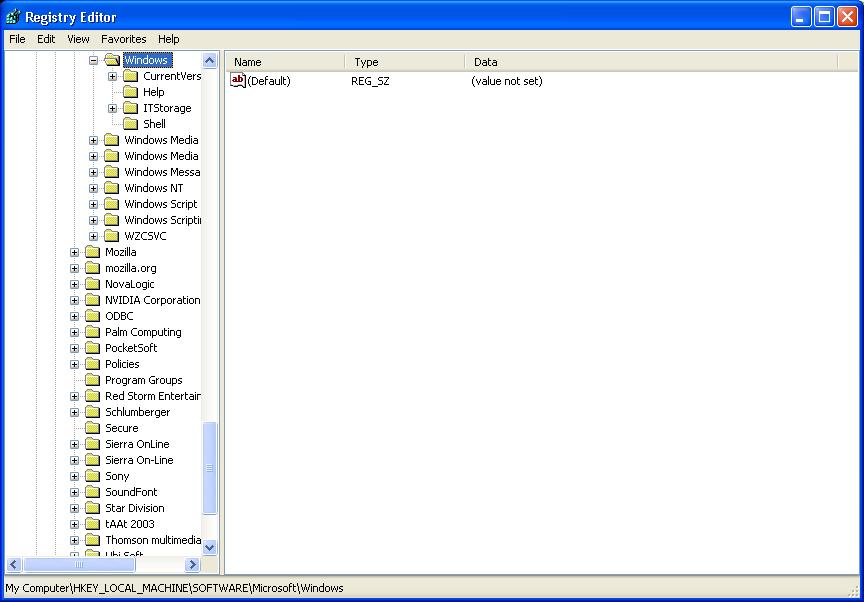
Task: Click the Schlumberger folder icon
Action: pos(93,411)
